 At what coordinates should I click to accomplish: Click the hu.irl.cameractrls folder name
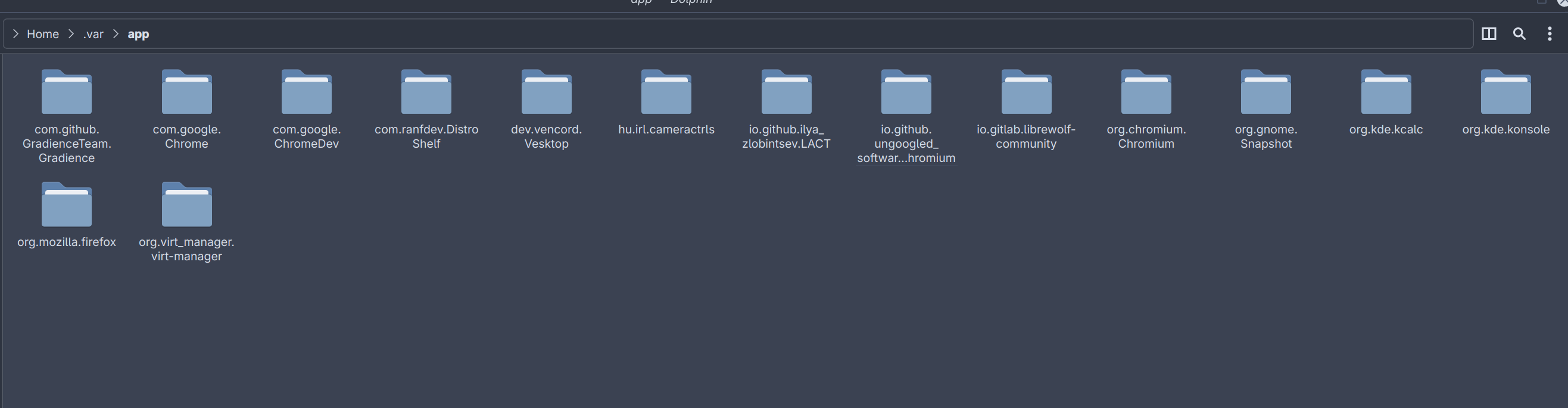pyautogui.click(x=666, y=129)
